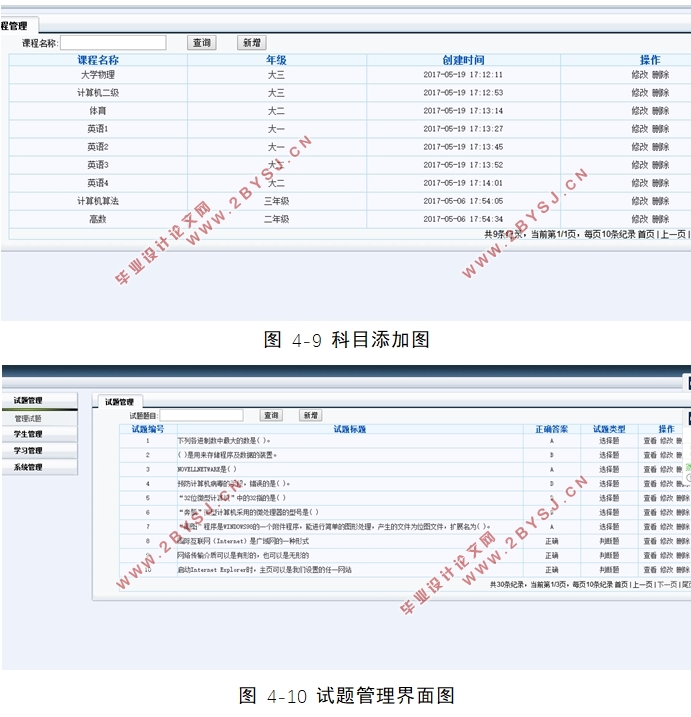Click the 创建时间 column header

click(x=463, y=60)
